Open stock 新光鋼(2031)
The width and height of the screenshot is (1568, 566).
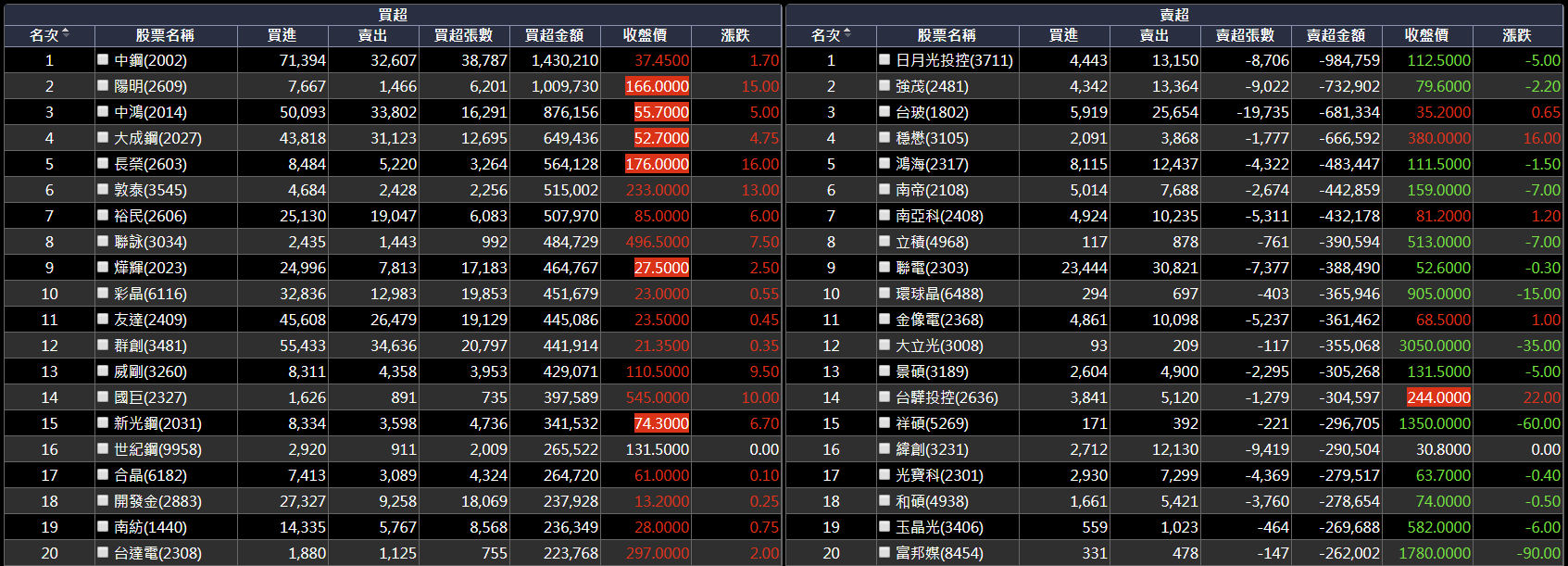point(157,423)
